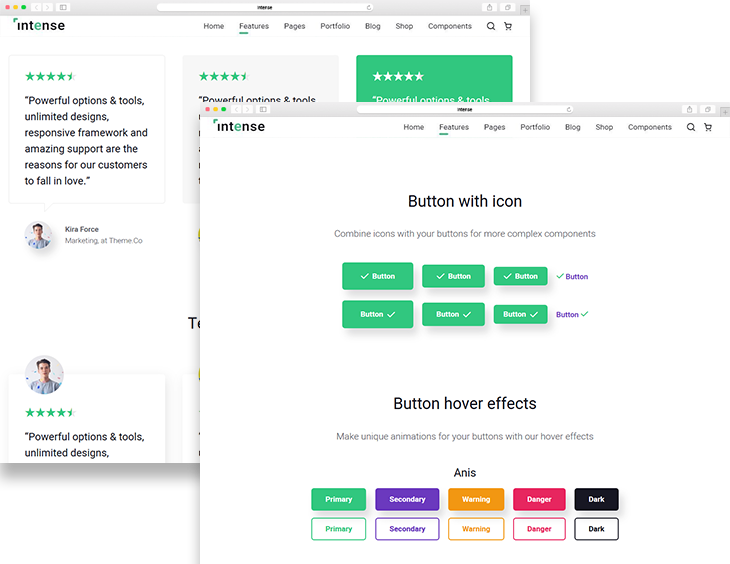Open the Components menu in the back window
This screenshot has width=730, height=564.
pos(449,27)
